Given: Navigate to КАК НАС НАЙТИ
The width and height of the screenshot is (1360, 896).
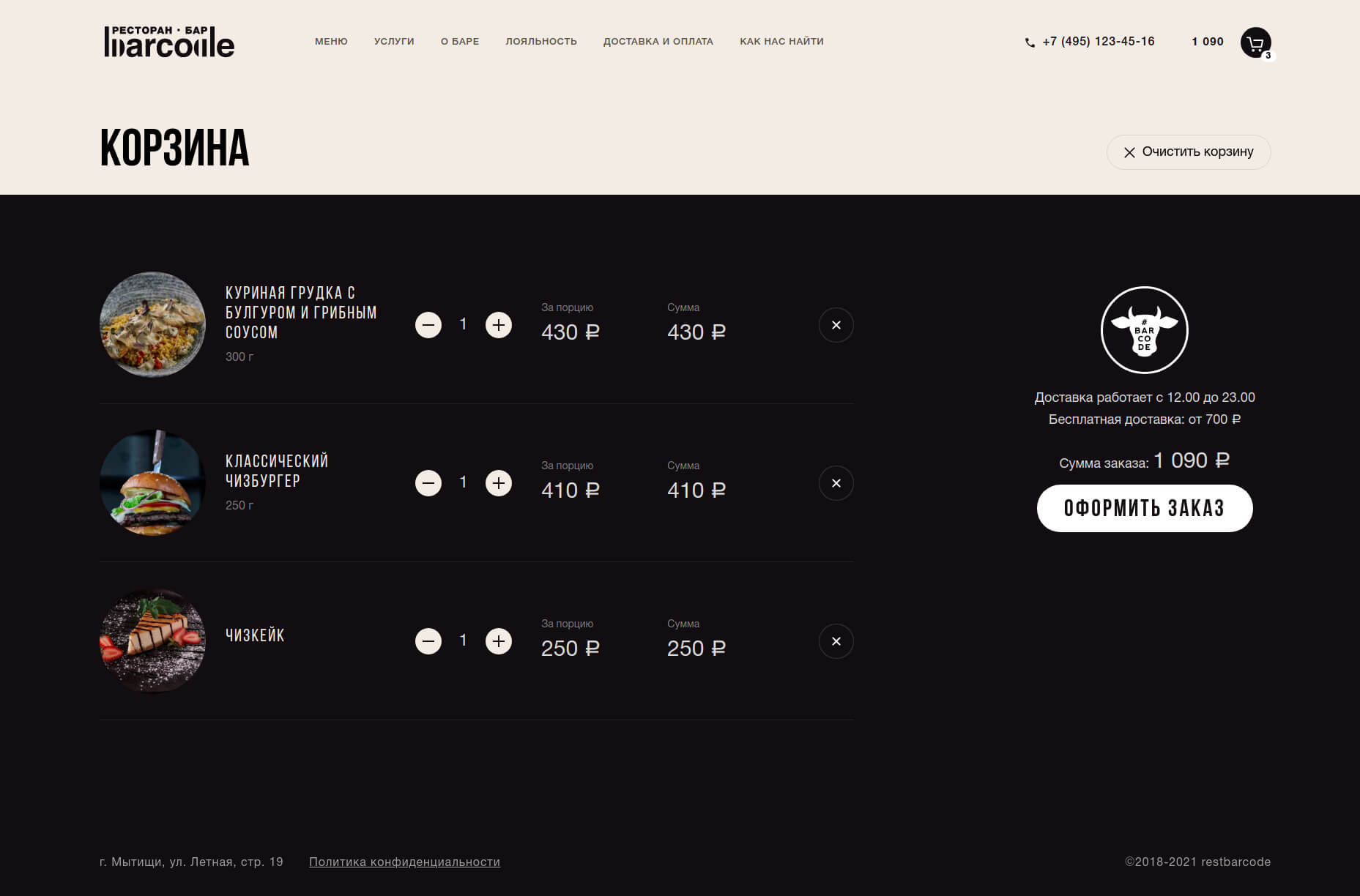Looking at the screenshot, I should tap(781, 42).
